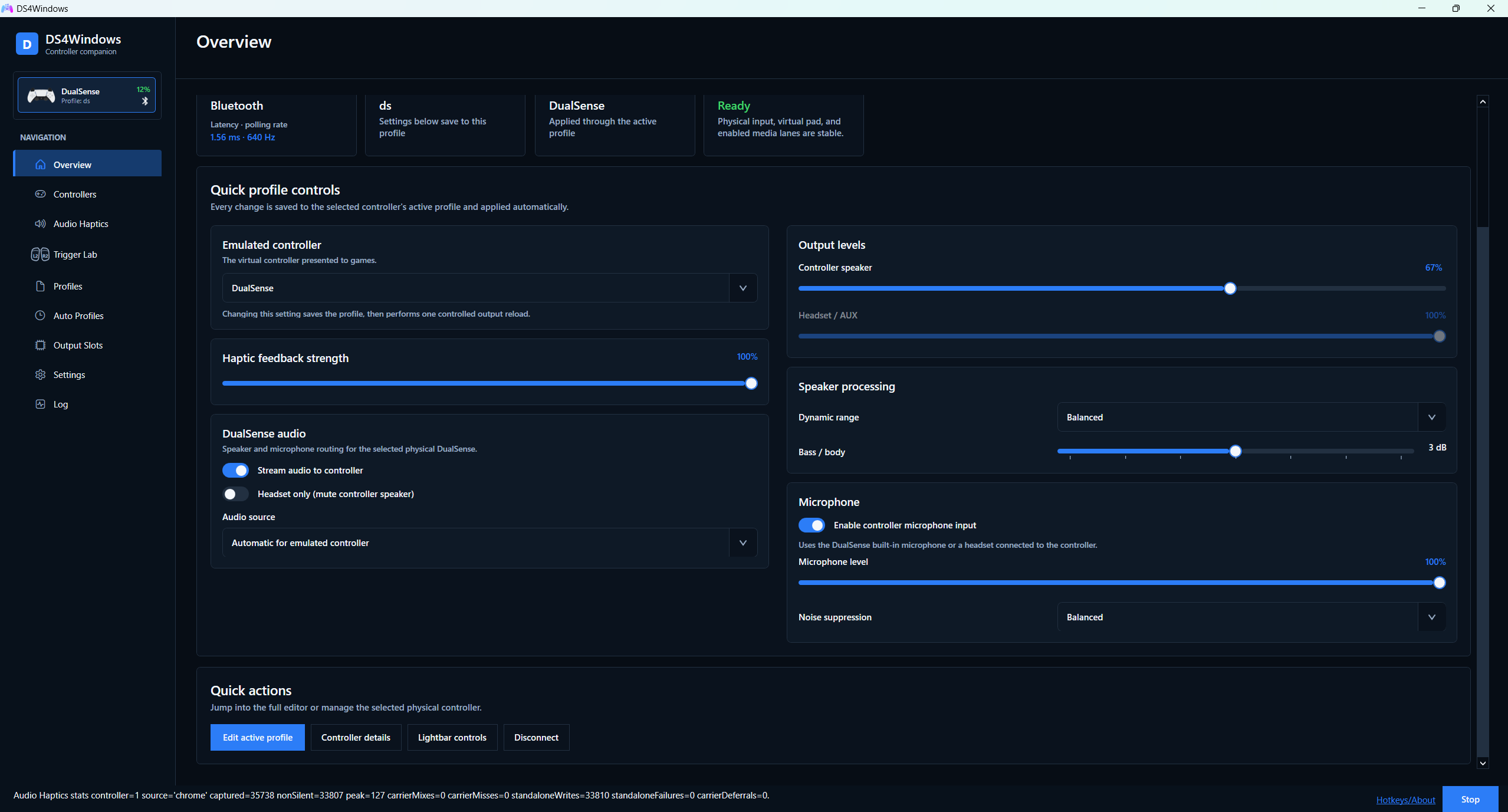Click the Bluetooth latency status card
The height and width of the screenshot is (812, 1508).
pos(277,125)
